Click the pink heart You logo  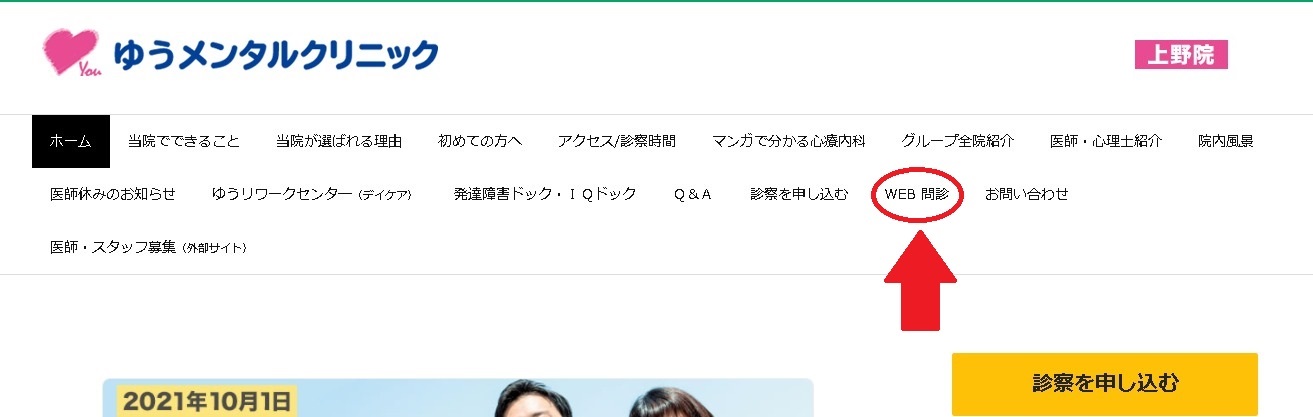click(x=71, y=54)
